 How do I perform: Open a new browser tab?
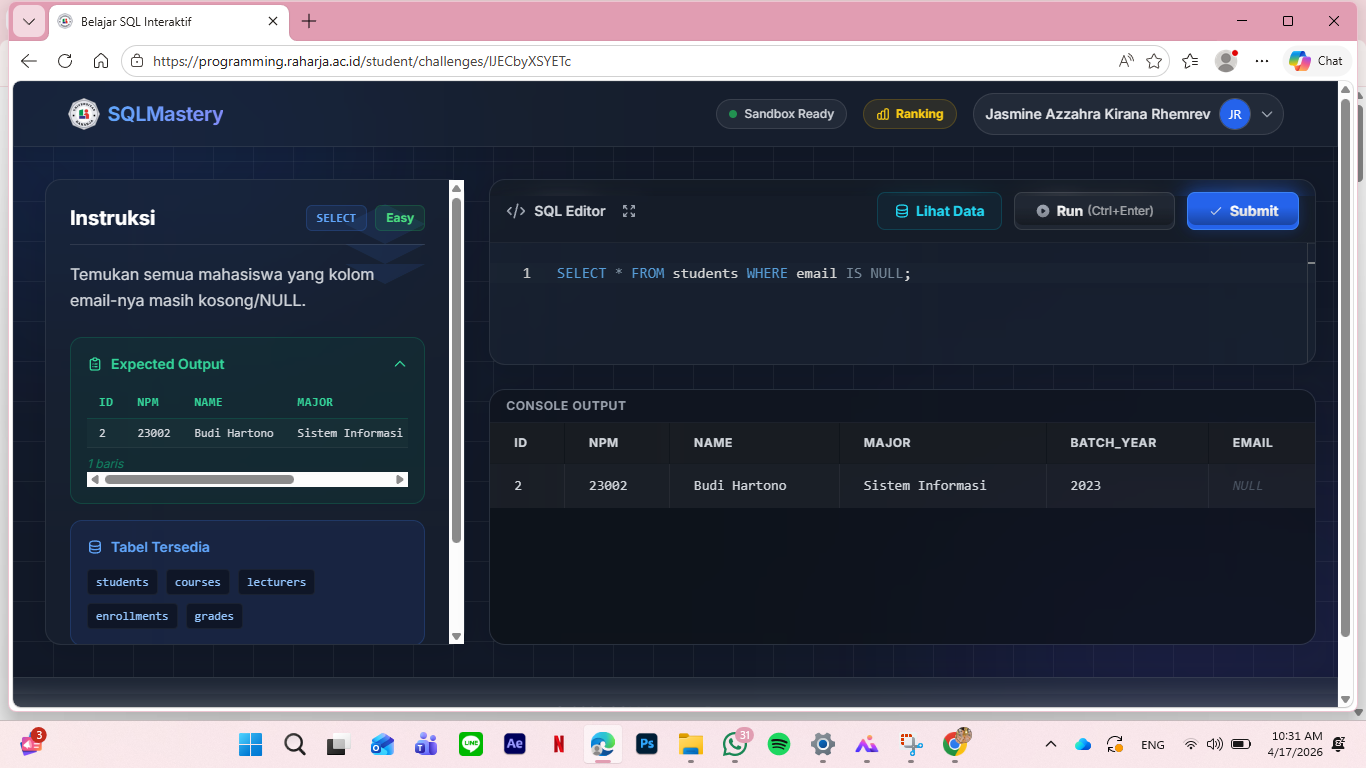309,21
